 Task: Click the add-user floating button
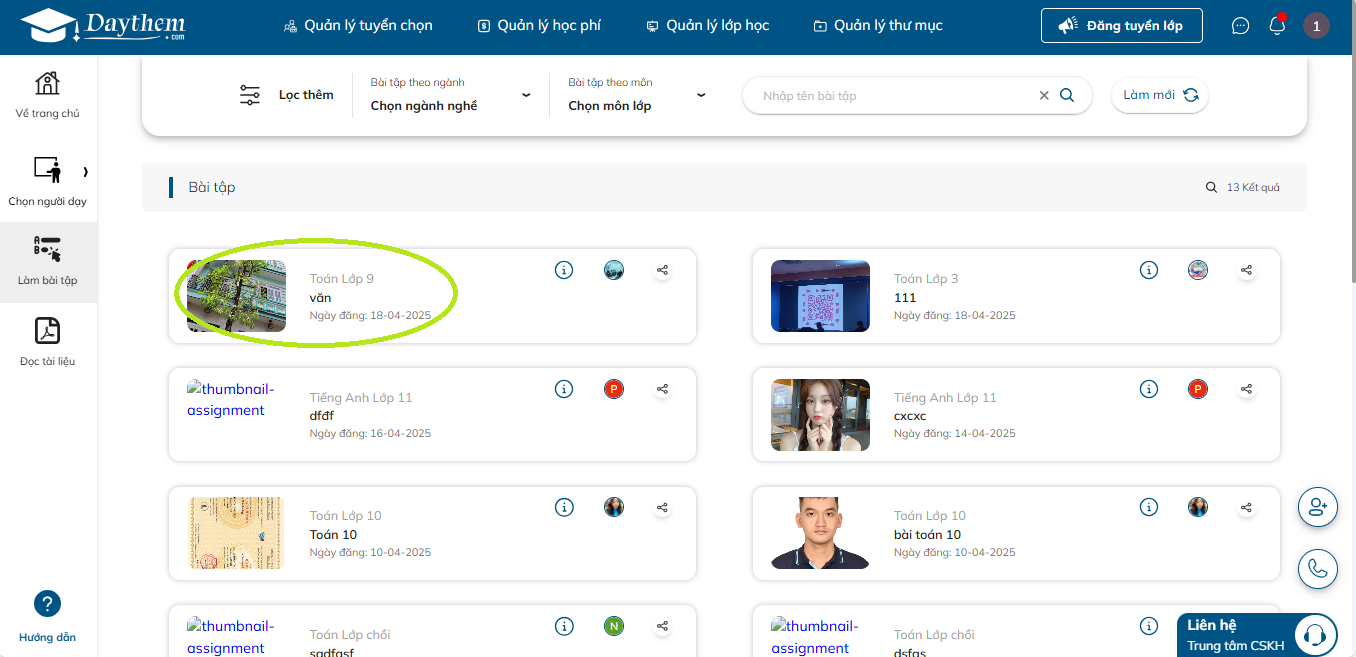click(1317, 507)
